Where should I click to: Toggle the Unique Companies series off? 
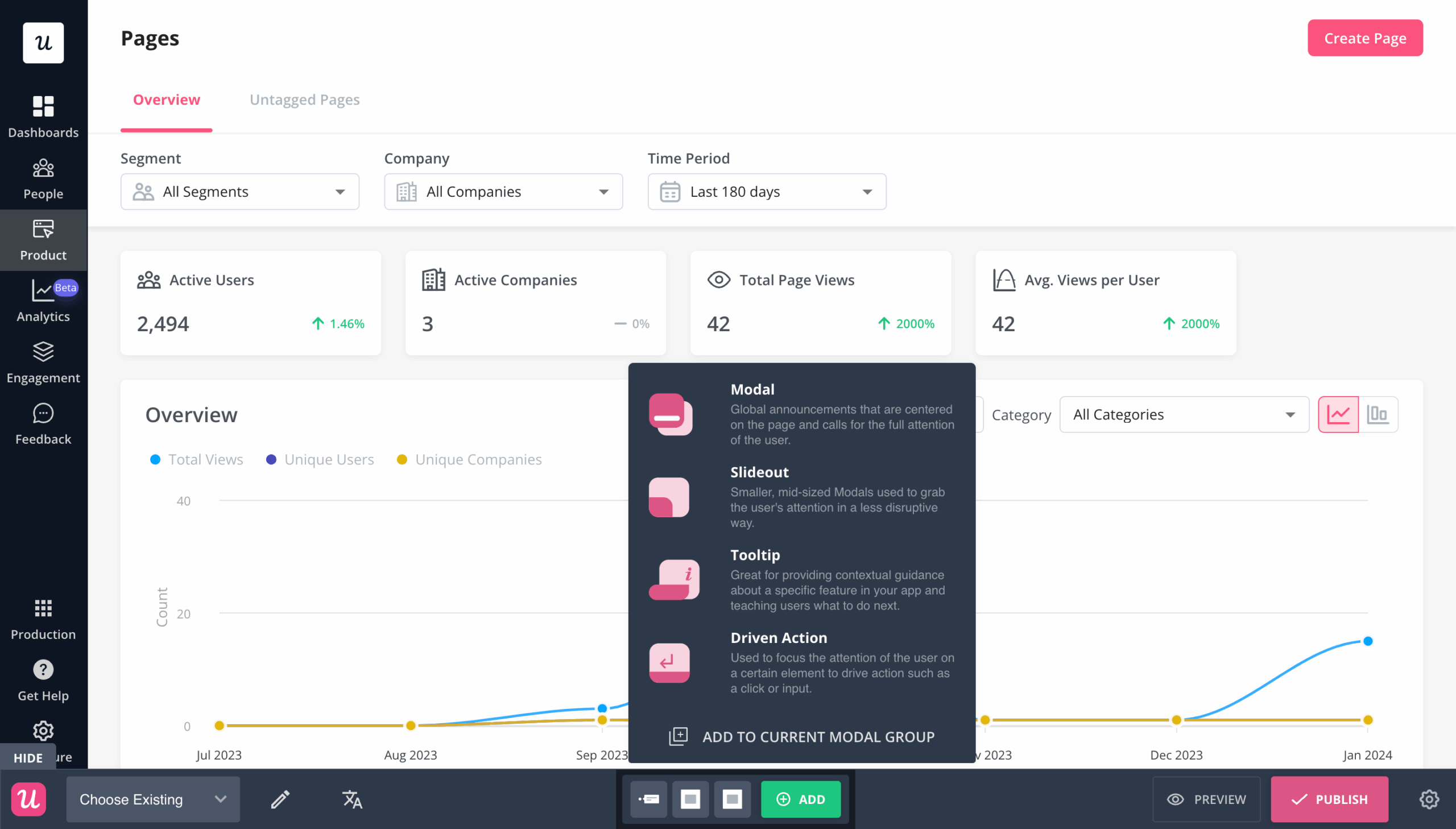pyautogui.click(x=469, y=460)
